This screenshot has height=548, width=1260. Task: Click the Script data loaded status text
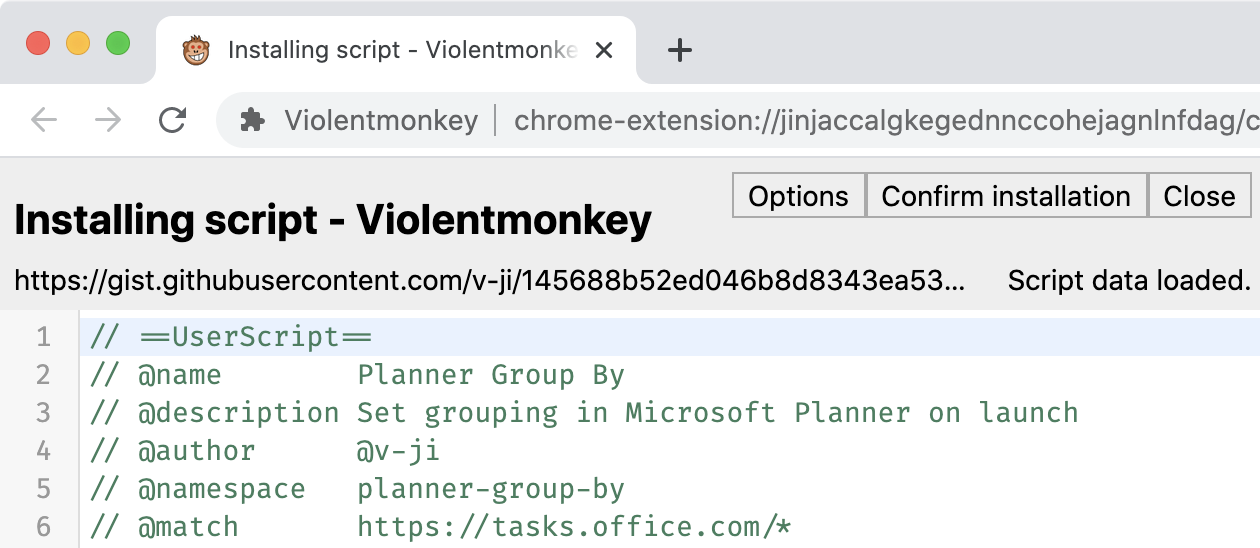pos(1130,281)
